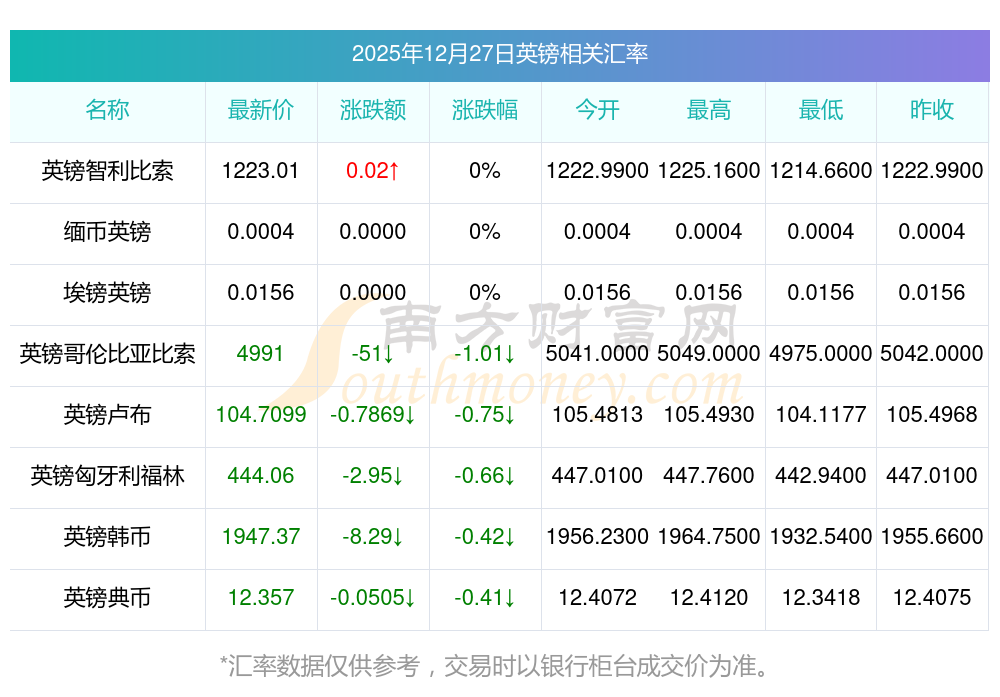Viewport: 1000px width, 697px height.
Task: Click the 英镑韩币 name cell
Action: coord(107,537)
